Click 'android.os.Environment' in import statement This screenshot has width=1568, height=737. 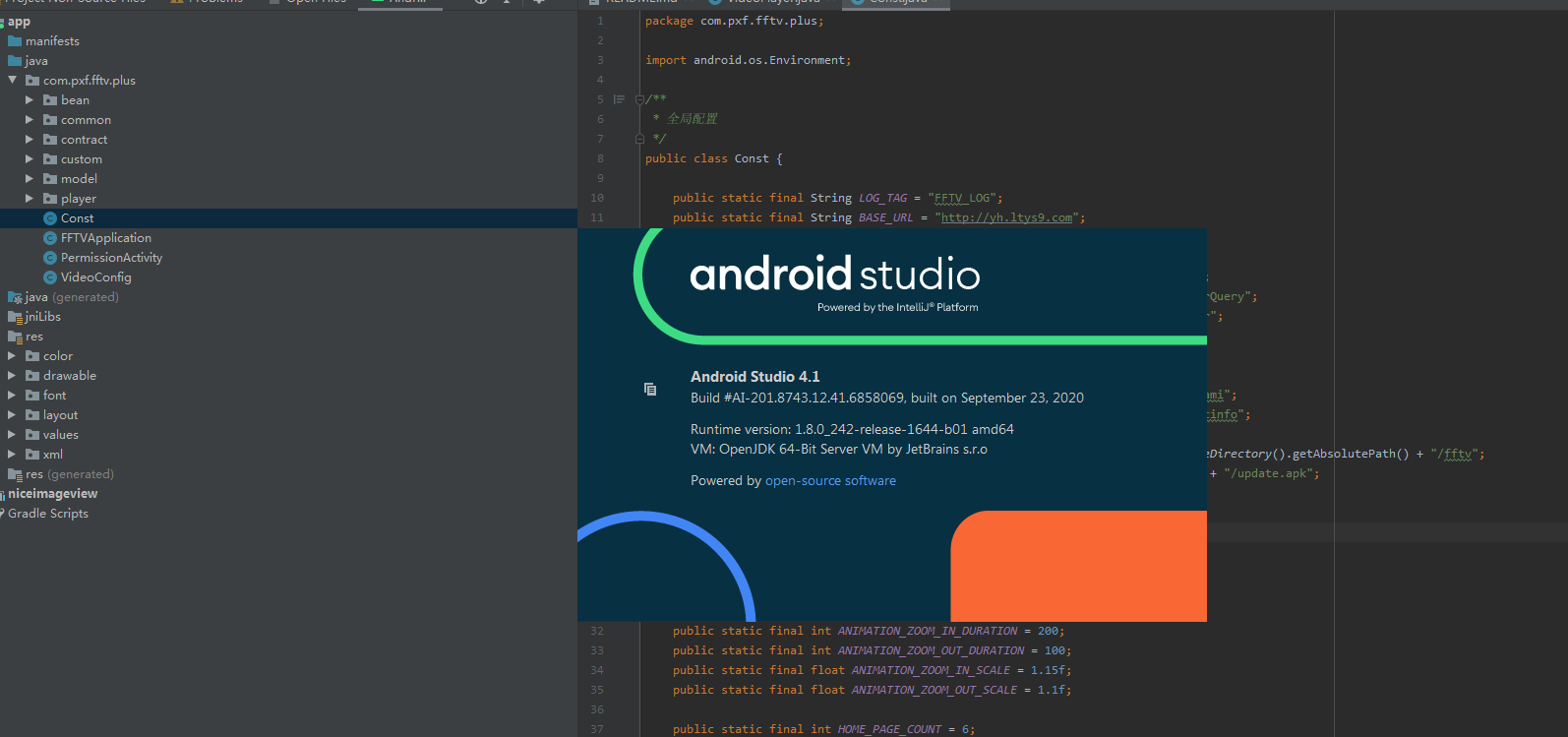(x=769, y=60)
